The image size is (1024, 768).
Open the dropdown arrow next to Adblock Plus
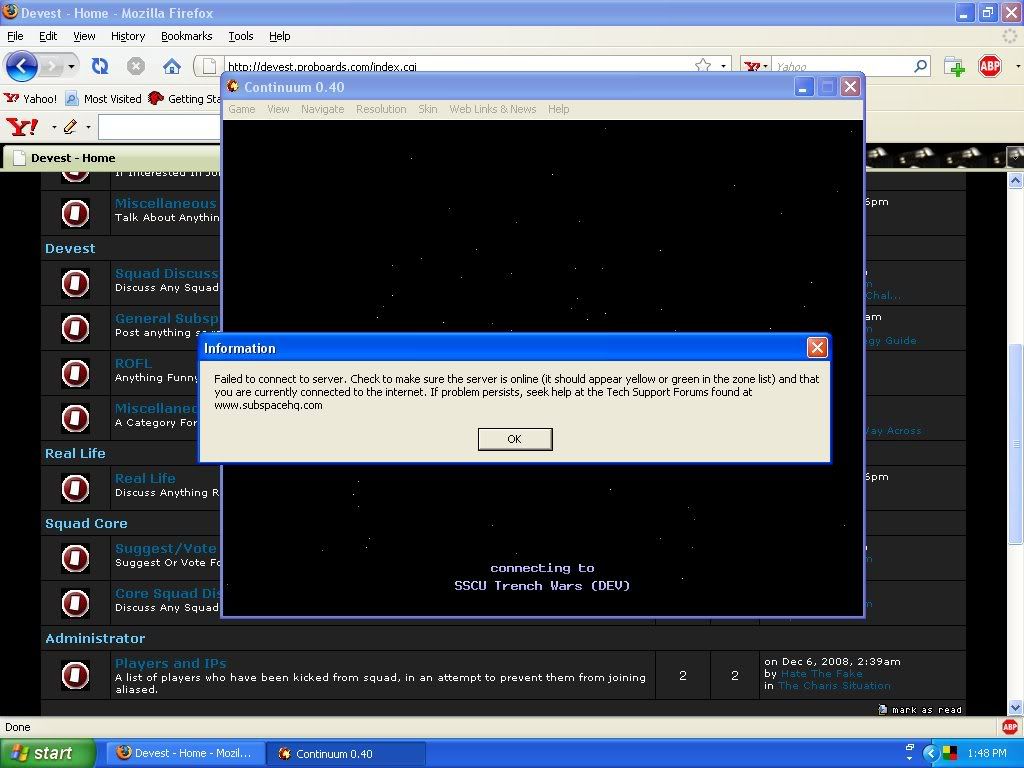1017,66
